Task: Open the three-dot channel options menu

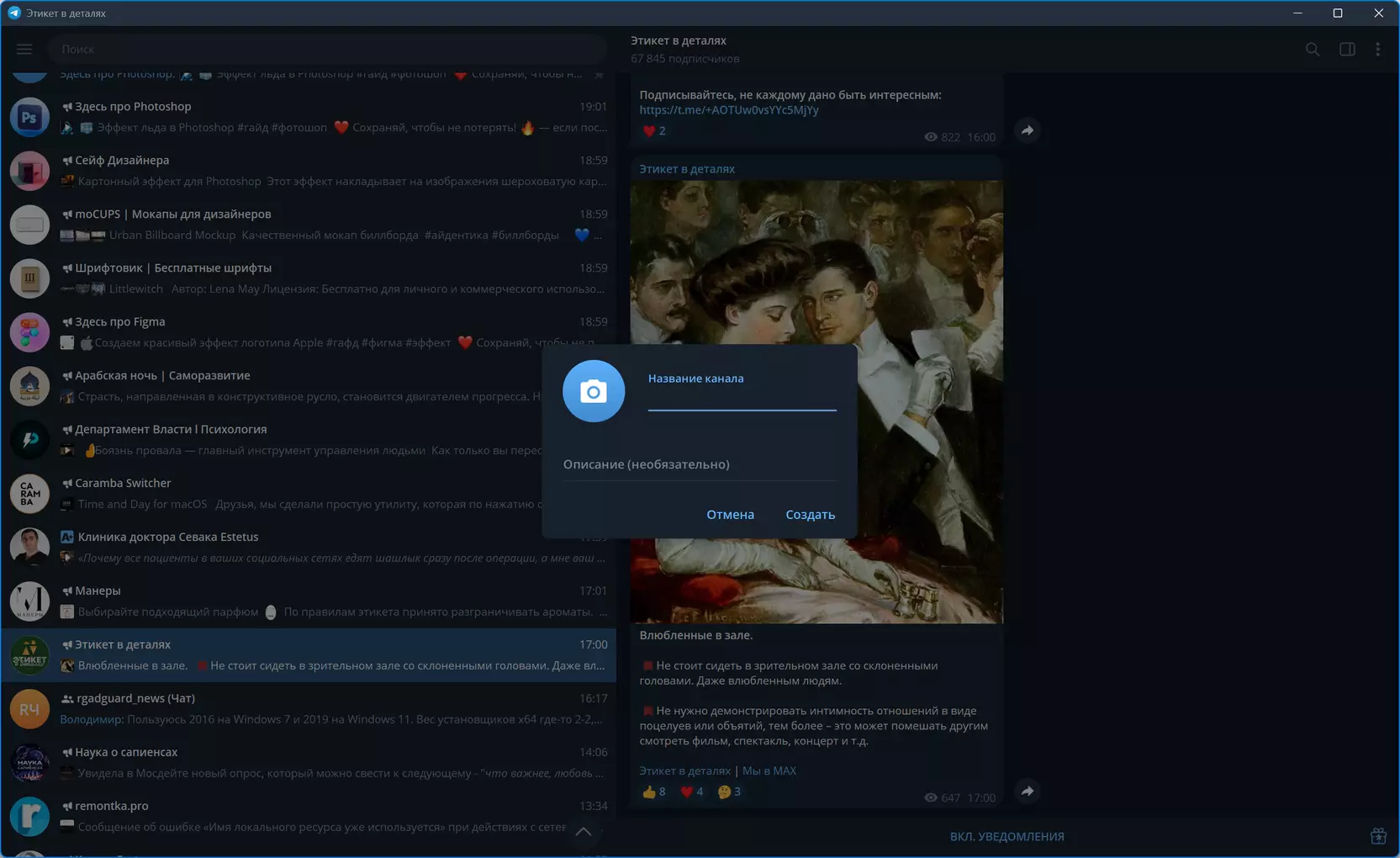Action: 1377,50
